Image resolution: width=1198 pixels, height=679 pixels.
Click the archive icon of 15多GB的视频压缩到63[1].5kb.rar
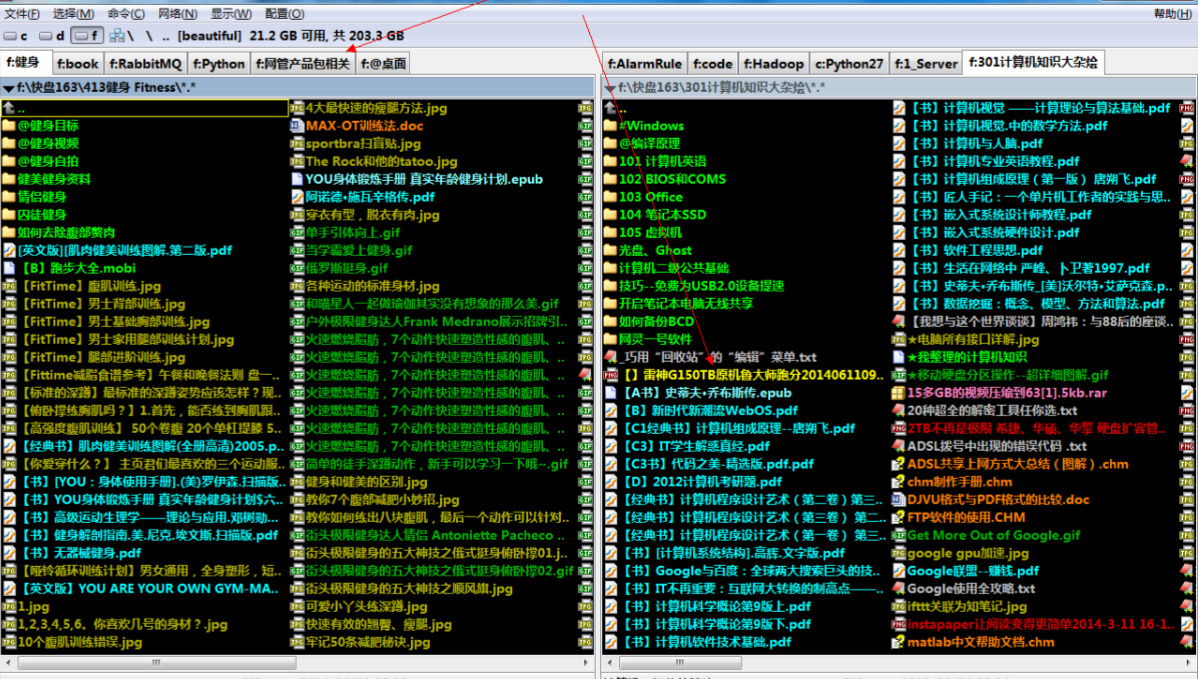click(898, 393)
